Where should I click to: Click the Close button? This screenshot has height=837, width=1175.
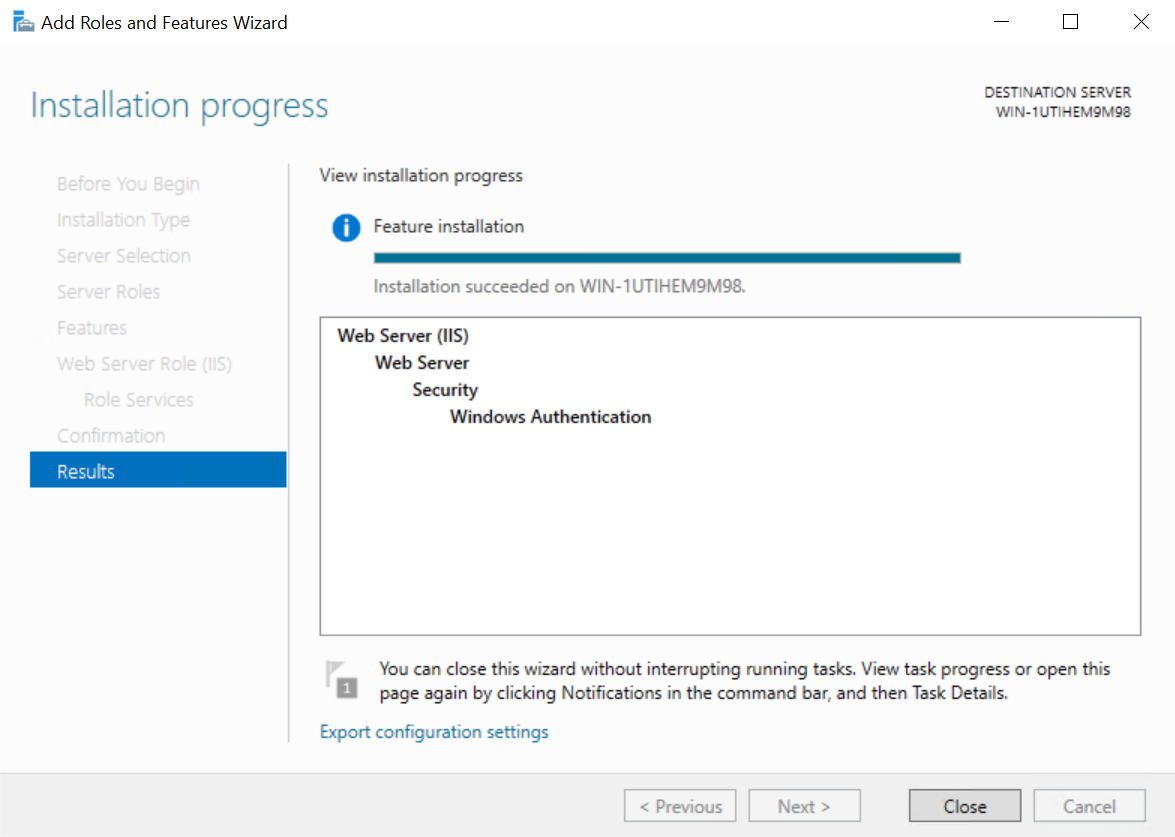point(965,806)
